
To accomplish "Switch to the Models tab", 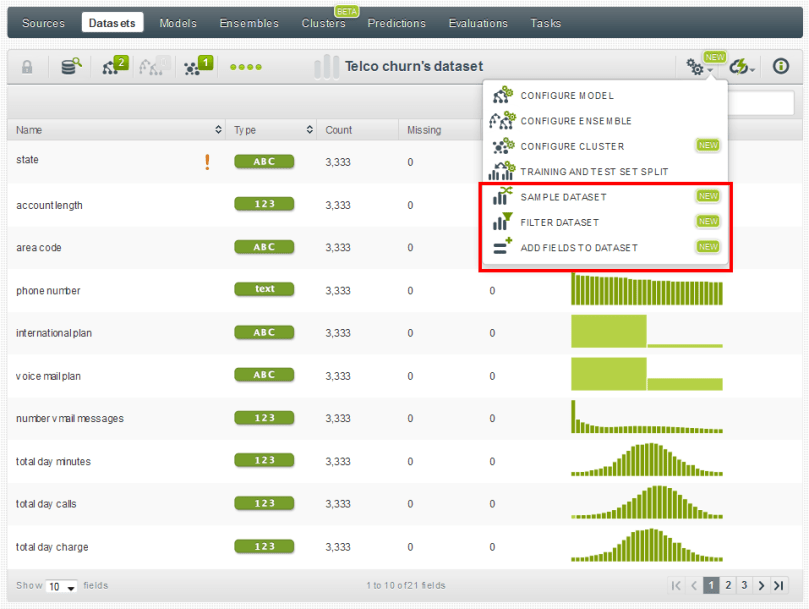I will pyautogui.click(x=178, y=23).
